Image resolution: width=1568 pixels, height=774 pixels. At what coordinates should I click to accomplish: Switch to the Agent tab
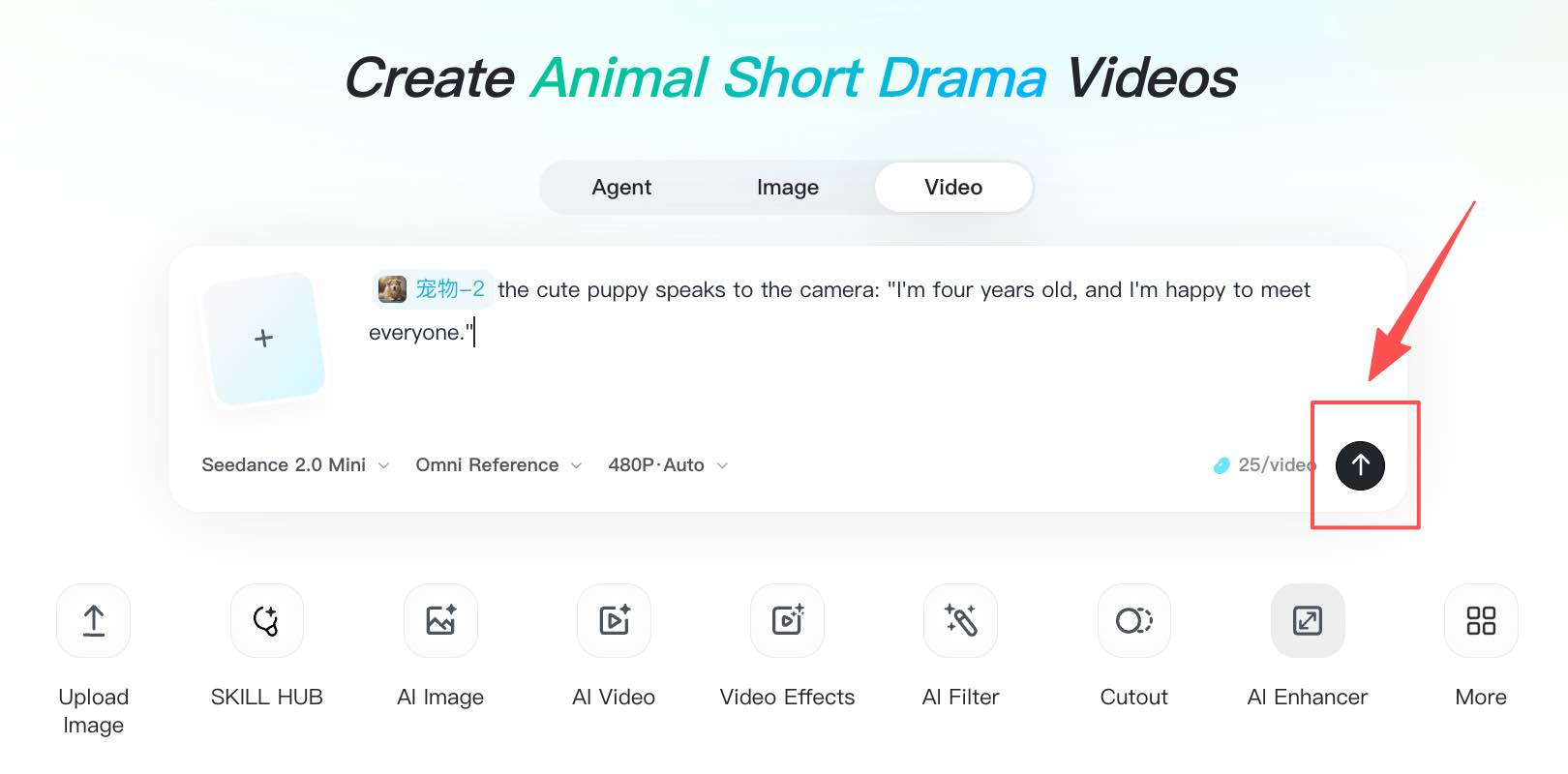621,187
